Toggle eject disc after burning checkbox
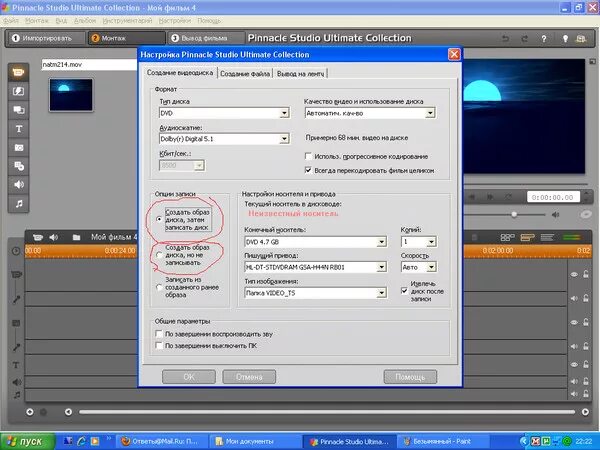The image size is (600, 450). tap(404, 291)
